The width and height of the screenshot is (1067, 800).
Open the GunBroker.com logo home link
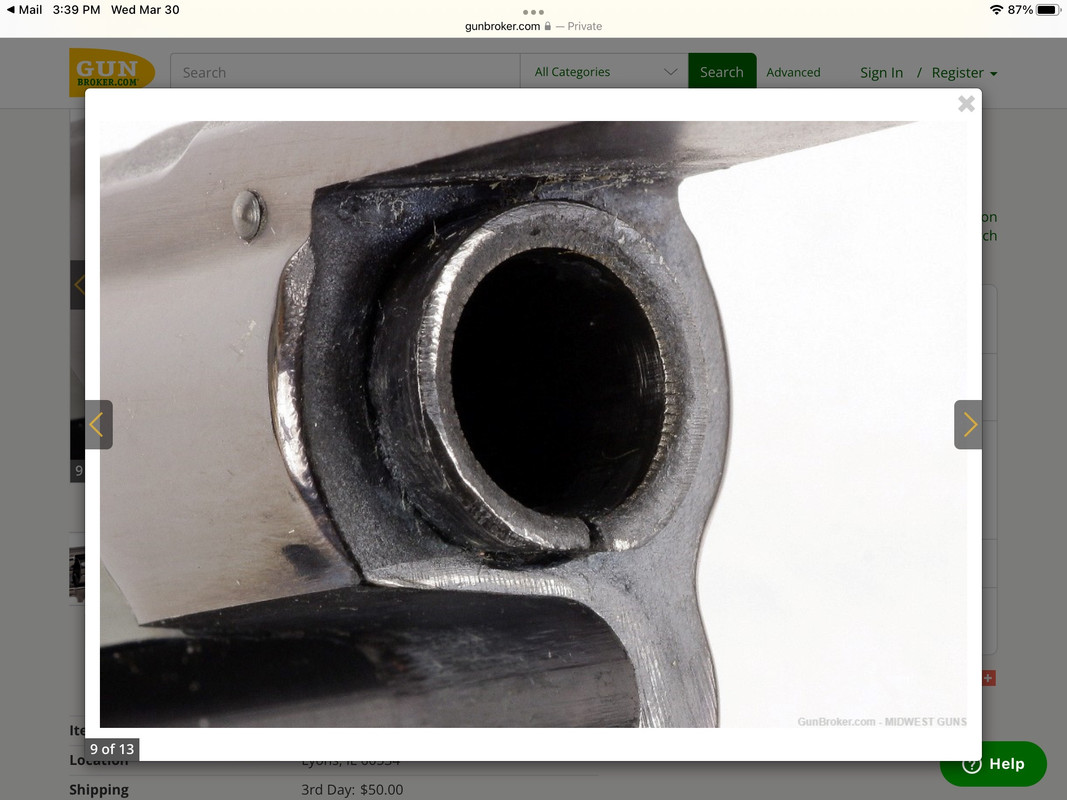pos(112,72)
